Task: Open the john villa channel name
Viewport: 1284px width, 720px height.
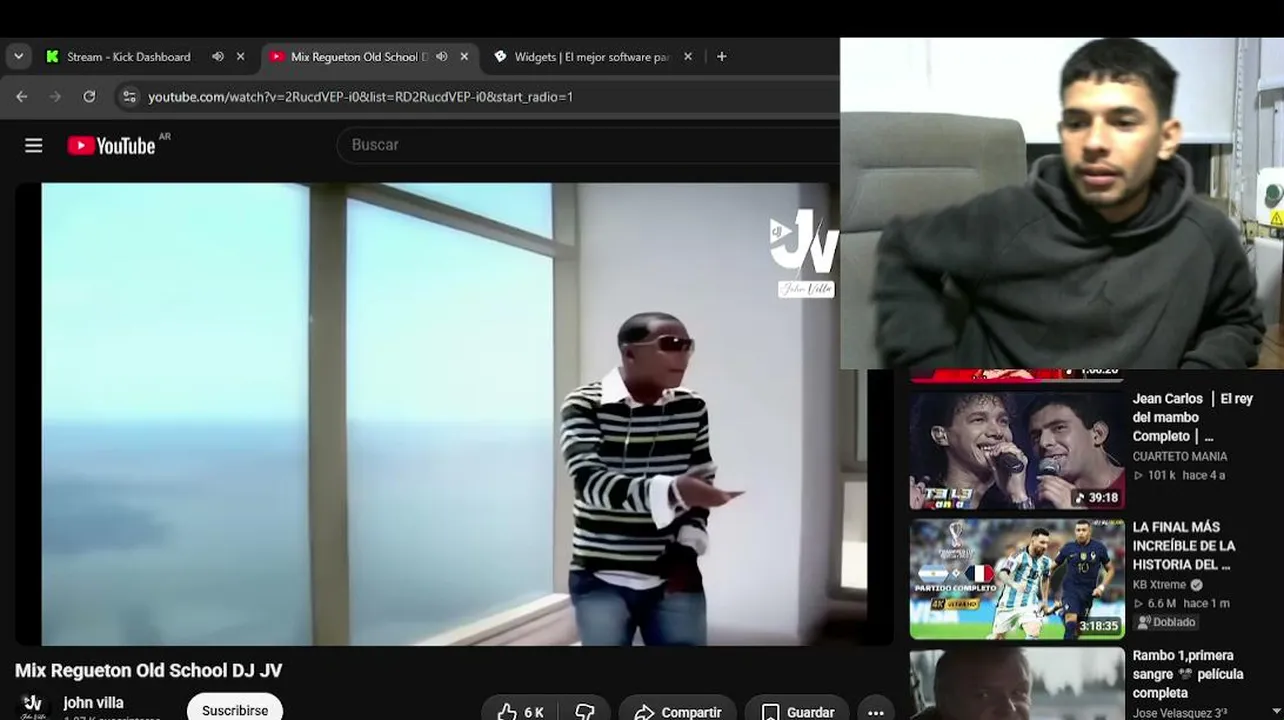Action: point(93,703)
